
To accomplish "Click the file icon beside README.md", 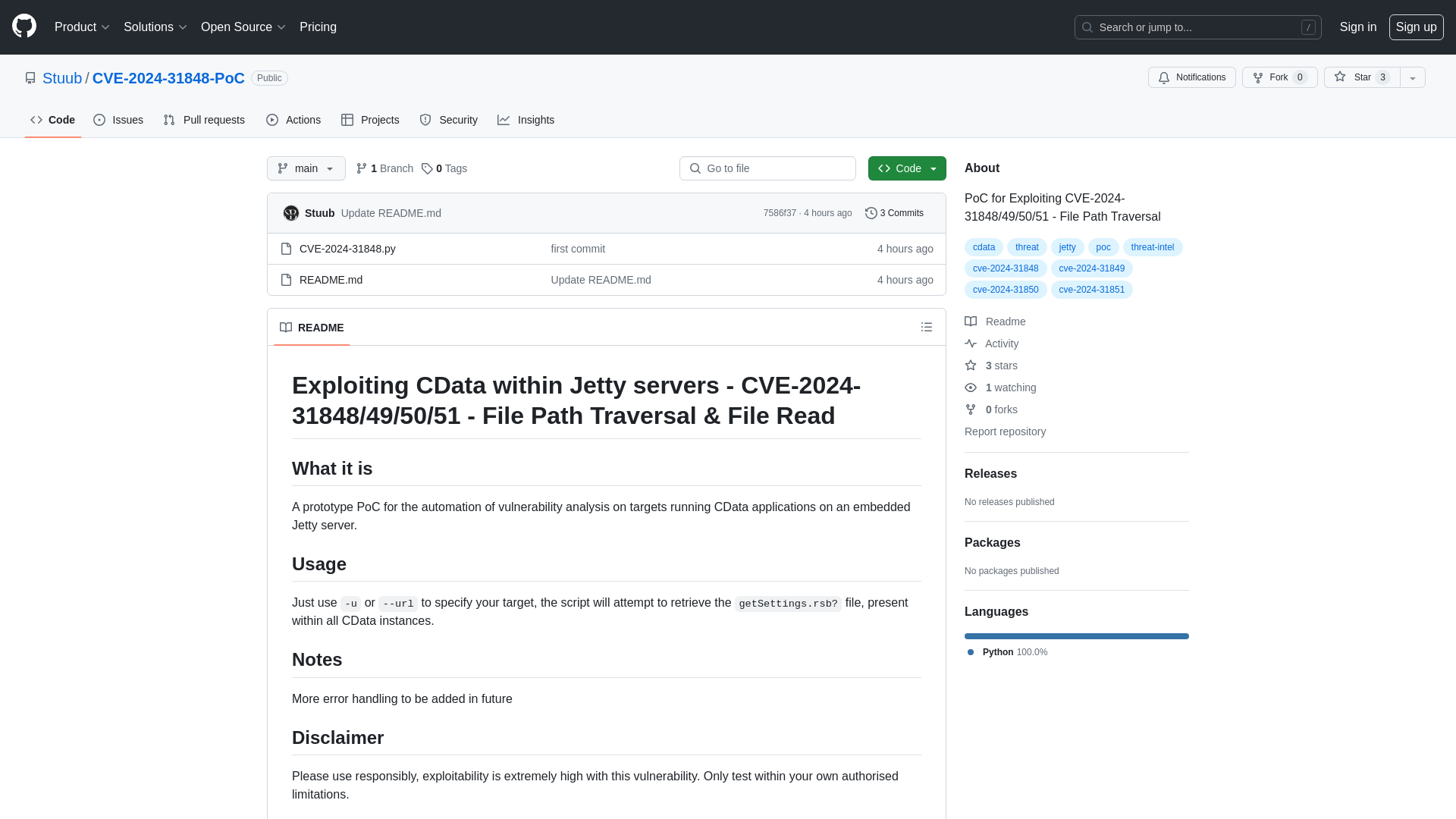I will point(286,280).
